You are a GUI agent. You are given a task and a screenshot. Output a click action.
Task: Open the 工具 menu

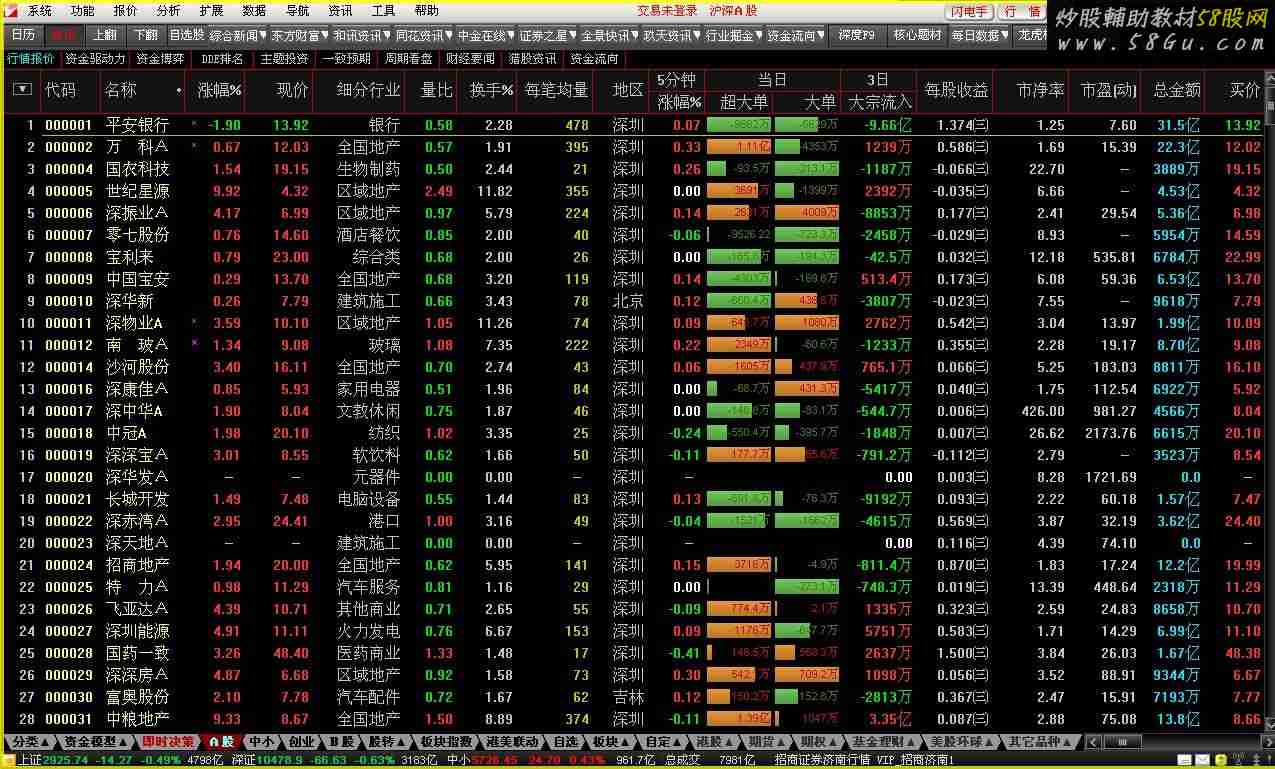tap(384, 11)
